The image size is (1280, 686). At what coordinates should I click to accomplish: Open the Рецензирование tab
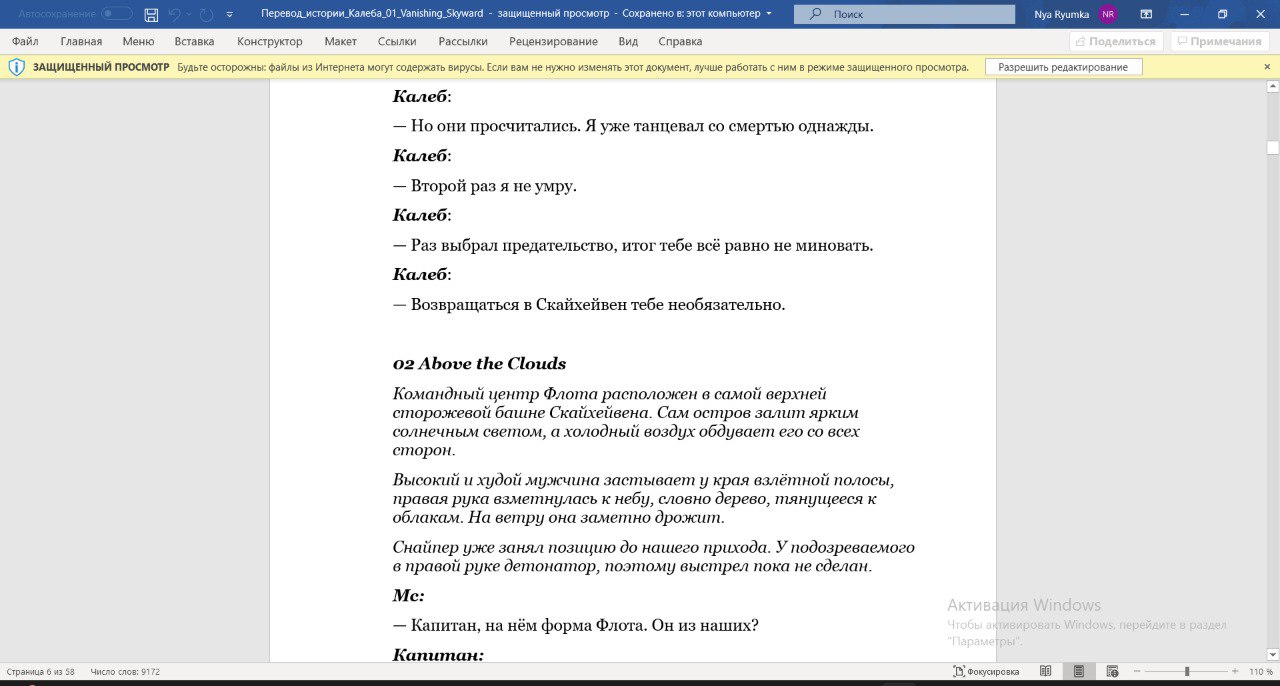point(553,41)
